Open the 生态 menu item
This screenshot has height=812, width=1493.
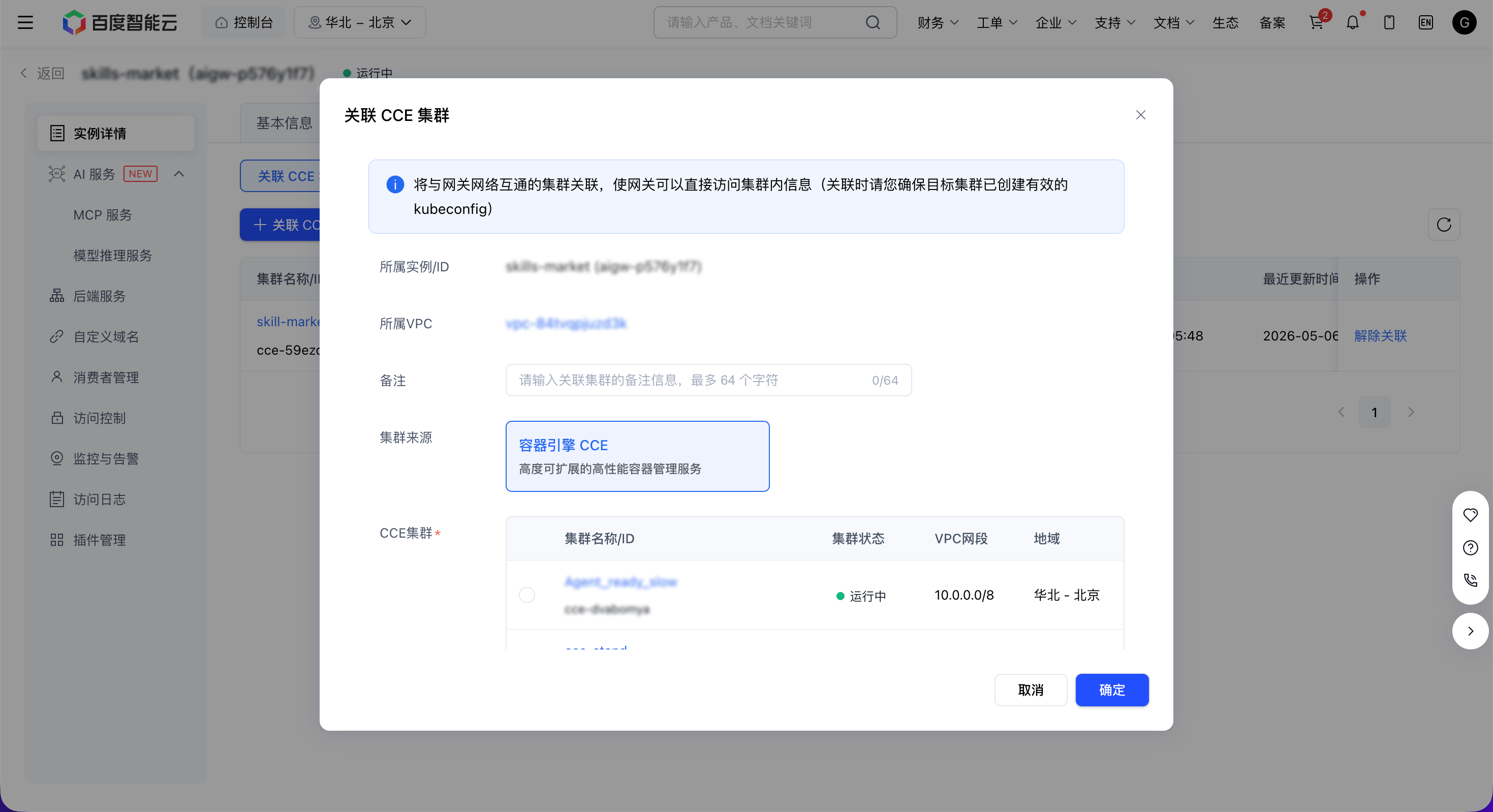click(x=1225, y=22)
